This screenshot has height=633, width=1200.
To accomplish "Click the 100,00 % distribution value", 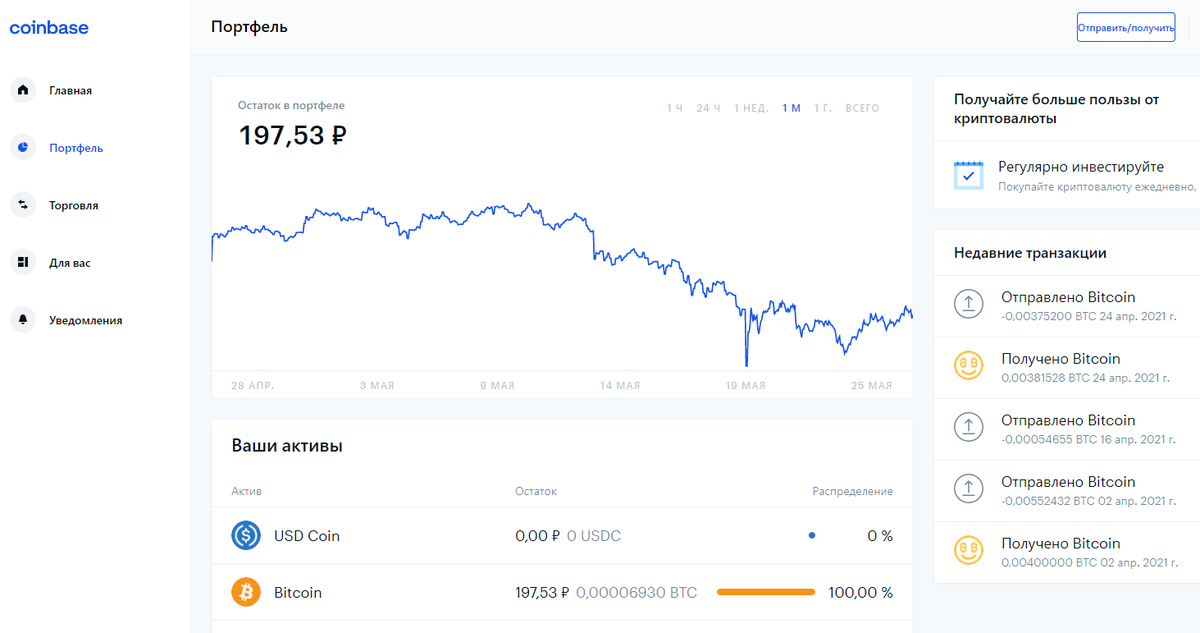I will pyautogui.click(x=861, y=593).
